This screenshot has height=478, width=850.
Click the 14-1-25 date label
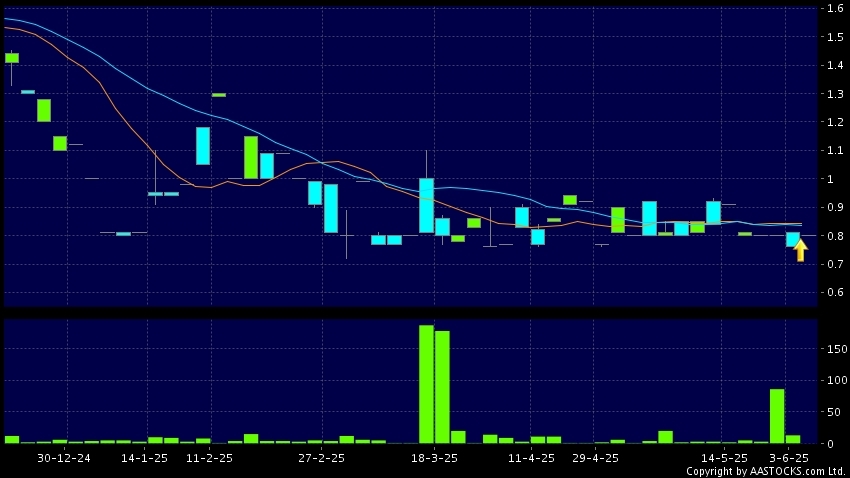[144, 458]
